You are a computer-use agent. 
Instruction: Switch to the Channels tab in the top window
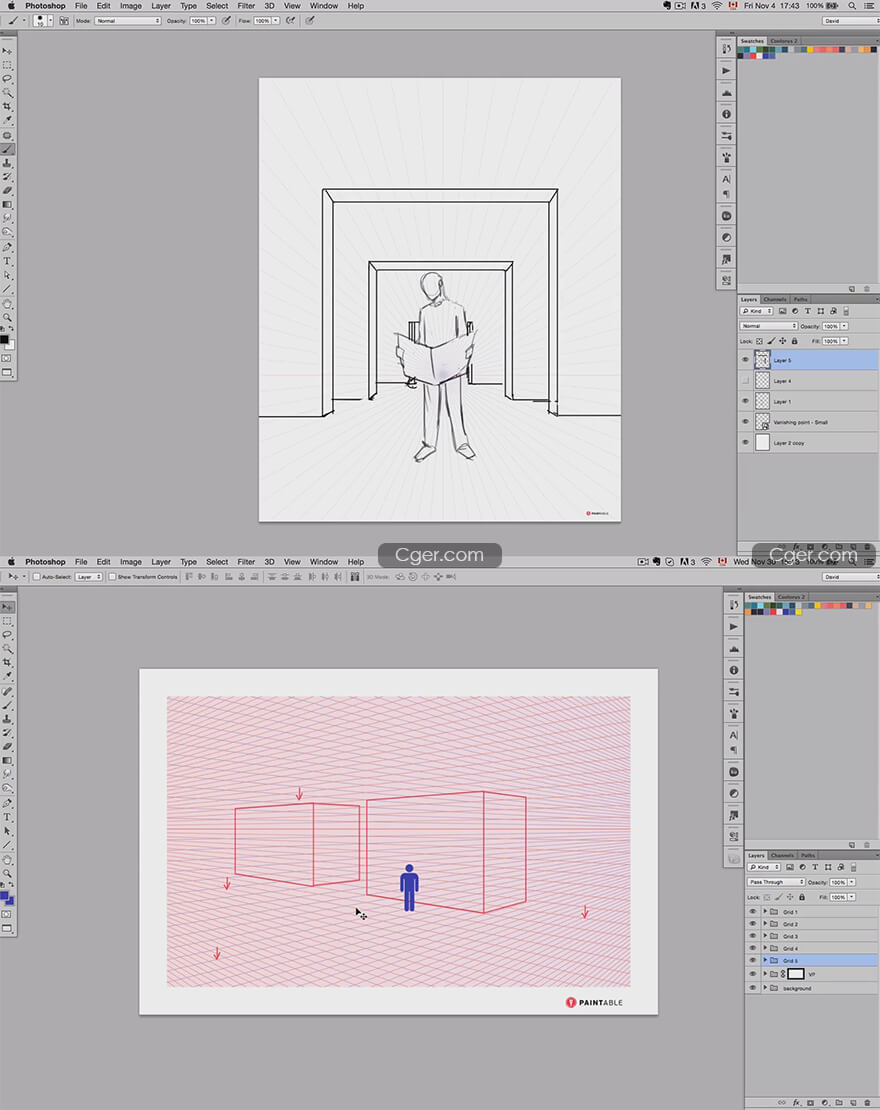click(x=775, y=299)
